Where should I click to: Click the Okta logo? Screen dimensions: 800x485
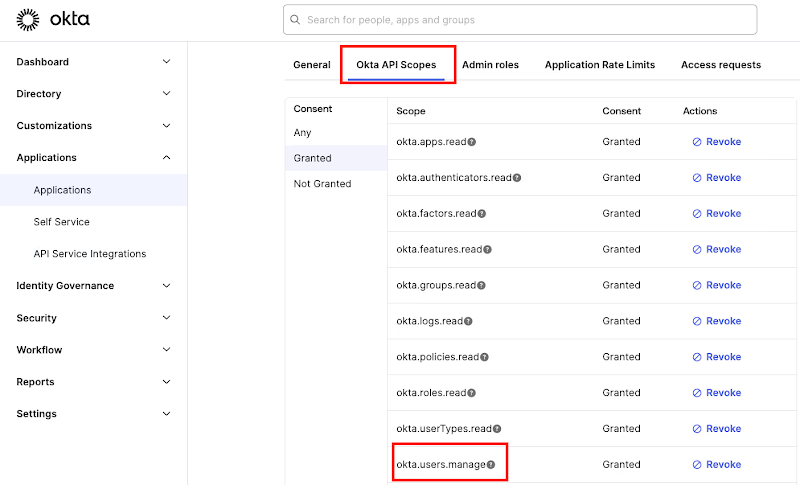tap(53, 20)
